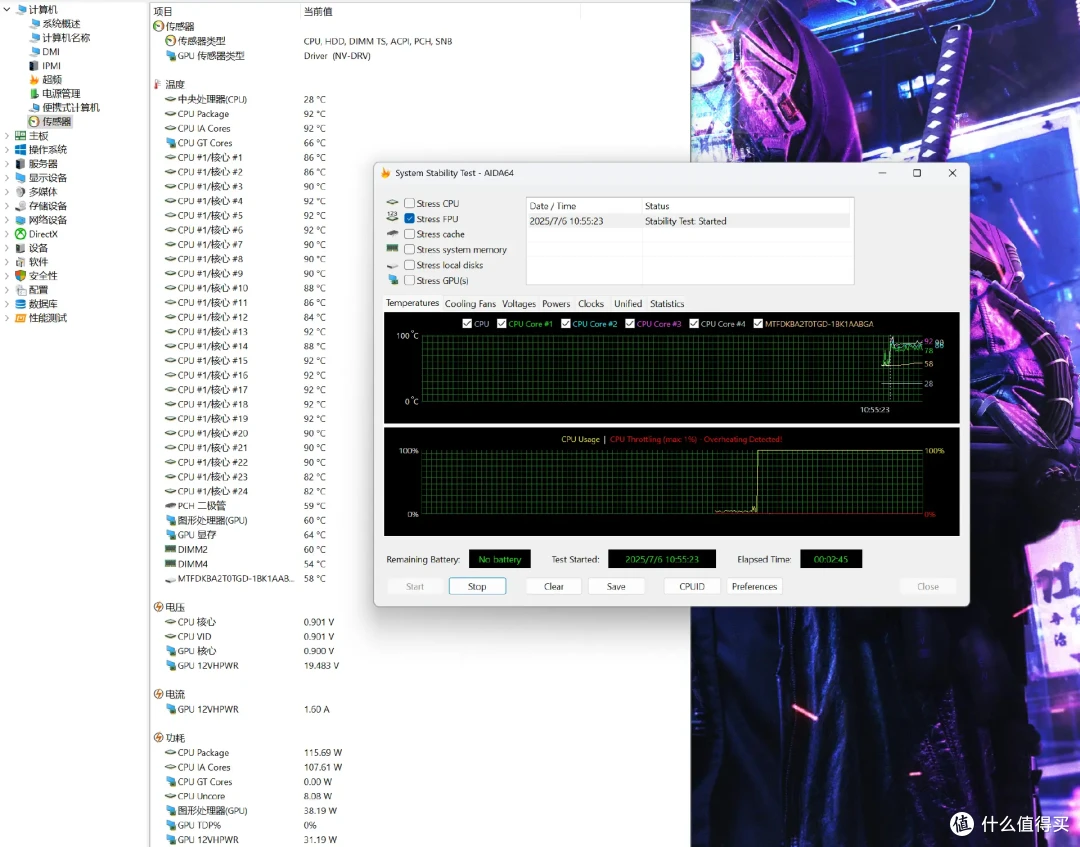
Task: Toggle the CPU graph legend checkbox
Action: coord(467,324)
